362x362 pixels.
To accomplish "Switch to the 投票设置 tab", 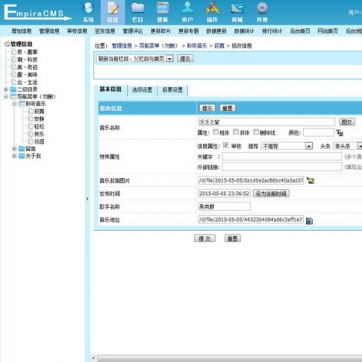I will click(x=173, y=90).
